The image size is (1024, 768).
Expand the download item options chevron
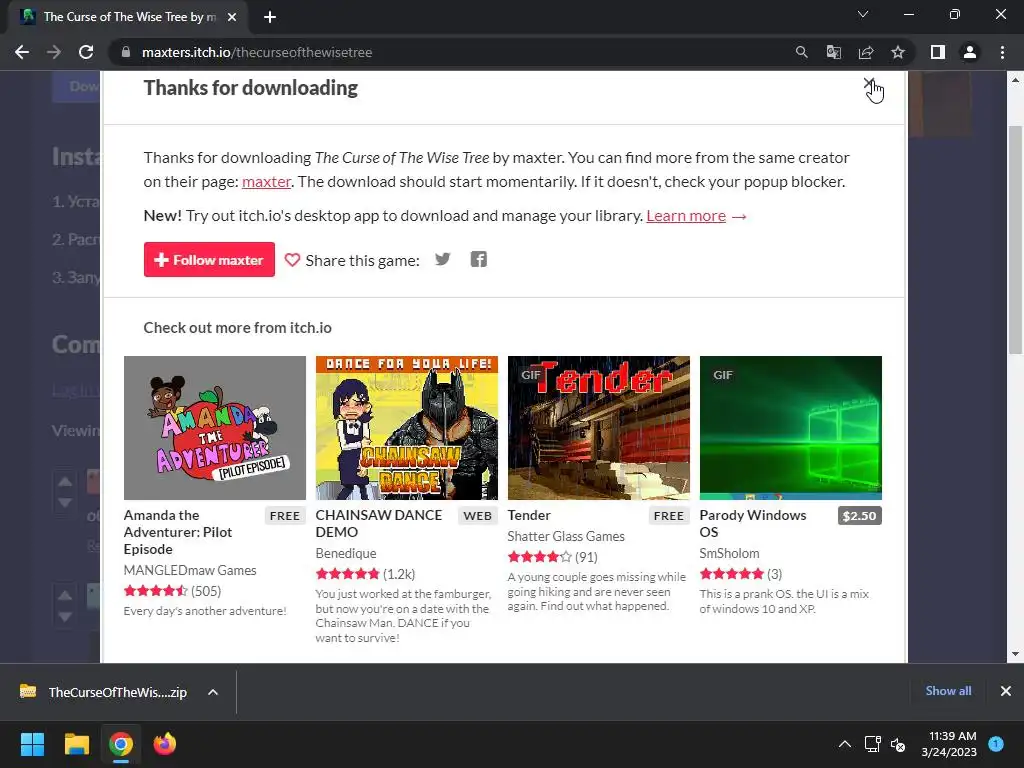click(x=213, y=692)
